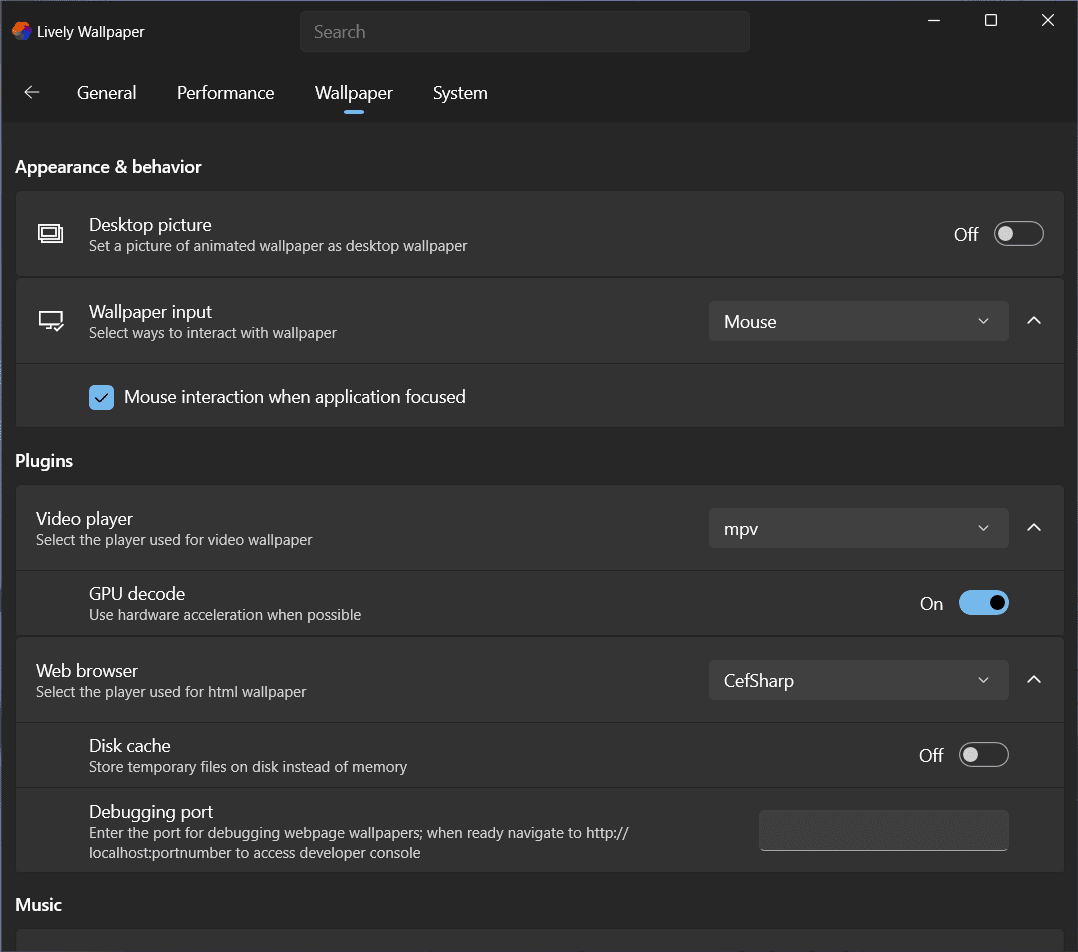Screen dimensions: 1078x952
Task: Click the Lively Wallpaper app logo icon
Action: pos(21,31)
